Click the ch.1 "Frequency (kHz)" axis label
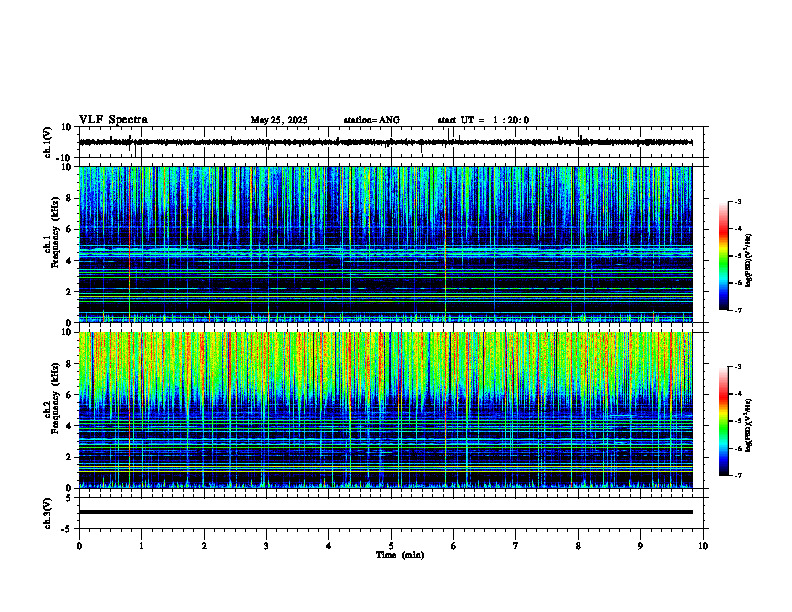The height and width of the screenshot is (612, 792). tap(55, 232)
